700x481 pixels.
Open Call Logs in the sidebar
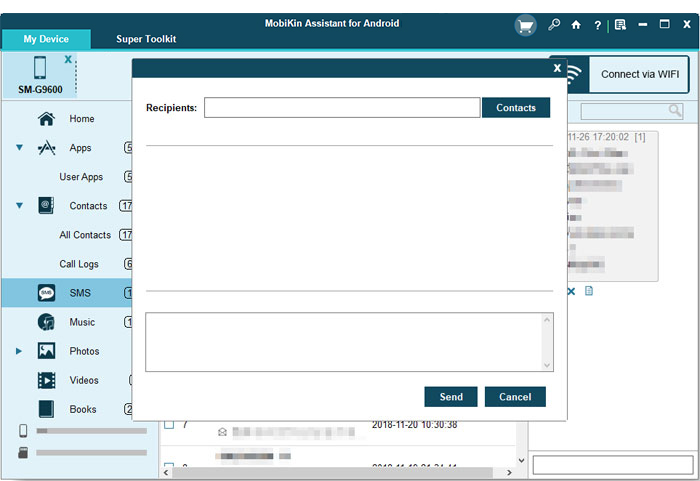click(x=79, y=264)
